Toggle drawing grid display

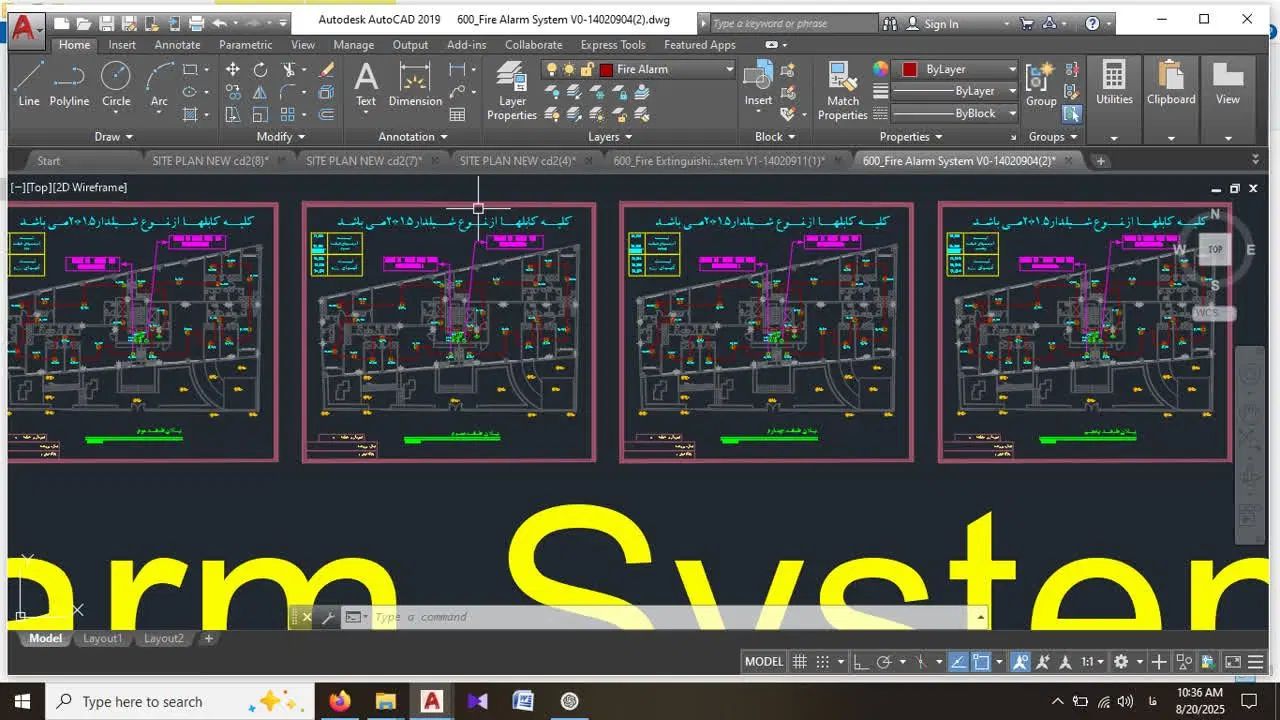799,661
